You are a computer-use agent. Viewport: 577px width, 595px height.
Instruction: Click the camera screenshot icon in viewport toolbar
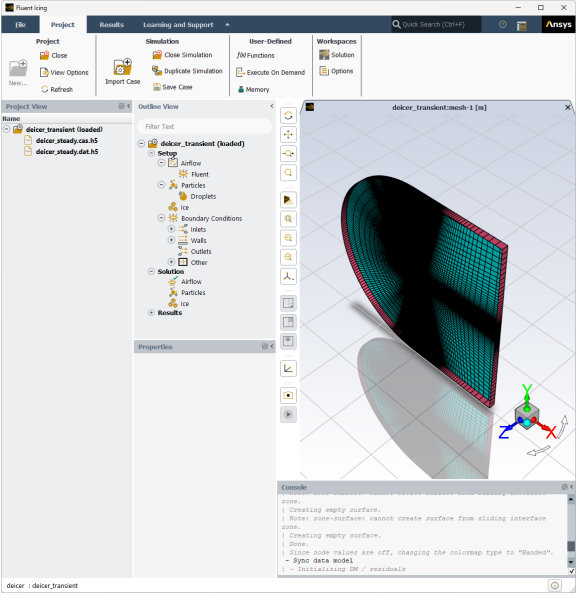click(x=288, y=395)
